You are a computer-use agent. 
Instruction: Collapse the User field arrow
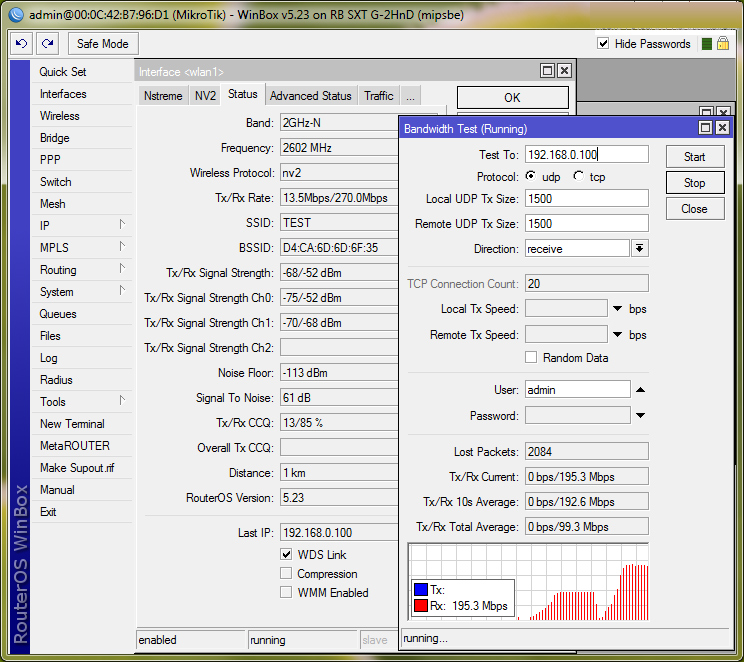[x=640, y=390]
